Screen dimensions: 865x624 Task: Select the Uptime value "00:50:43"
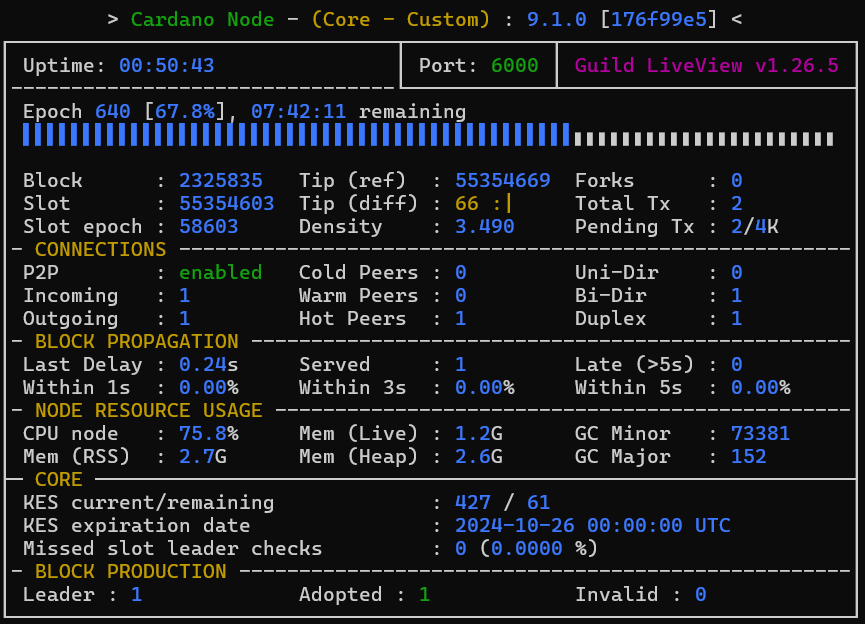[167, 66]
